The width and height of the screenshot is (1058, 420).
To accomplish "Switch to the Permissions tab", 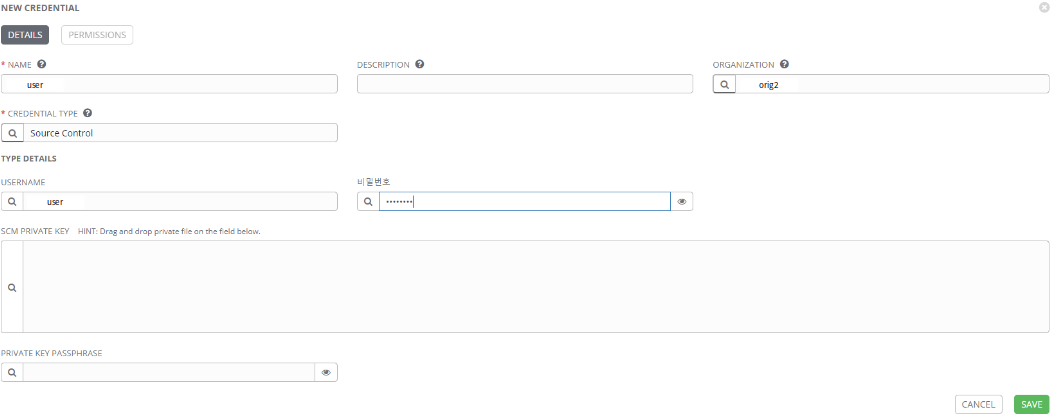I will pyautogui.click(x=97, y=35).
